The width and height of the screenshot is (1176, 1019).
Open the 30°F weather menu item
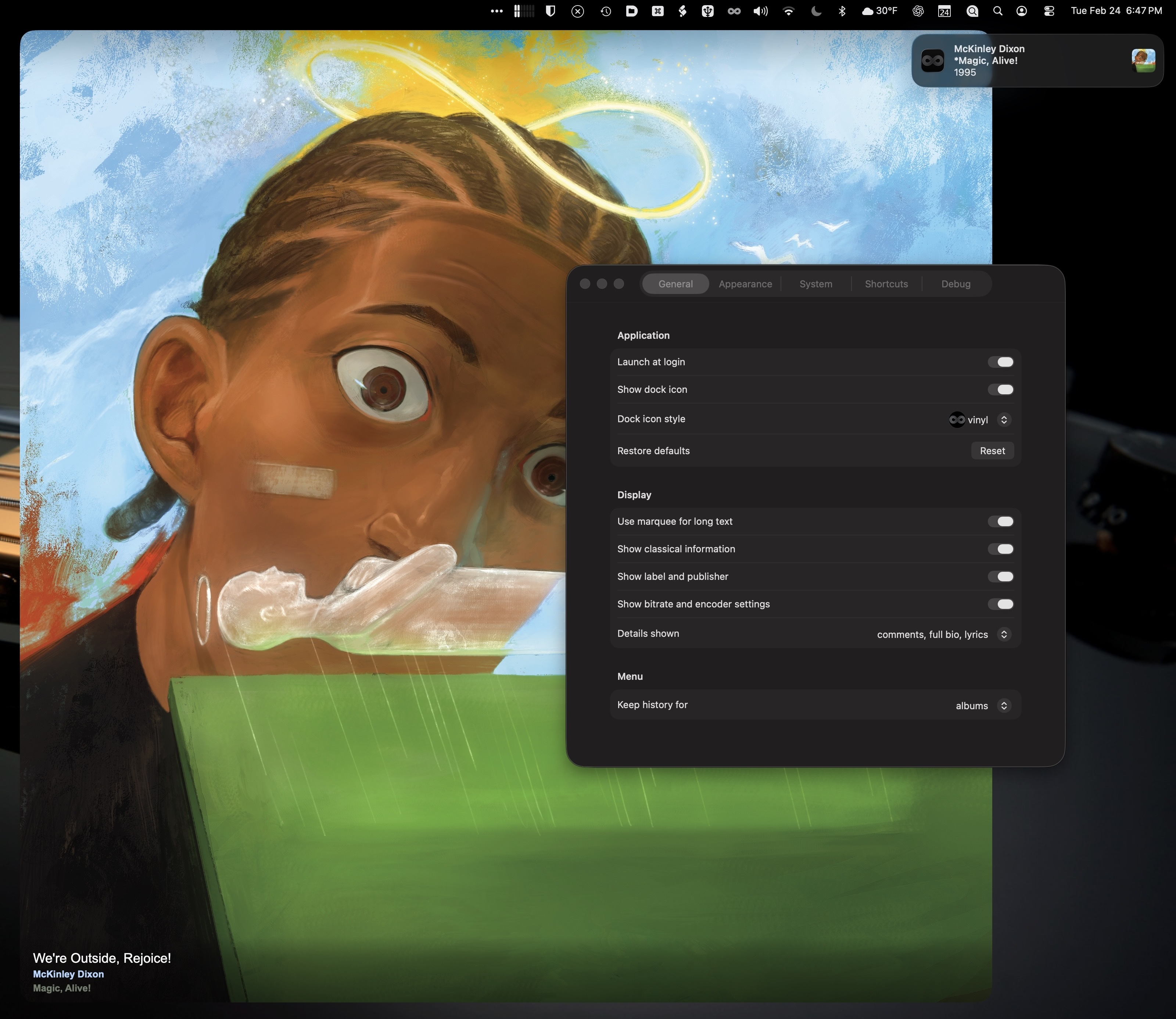point(880,11)
